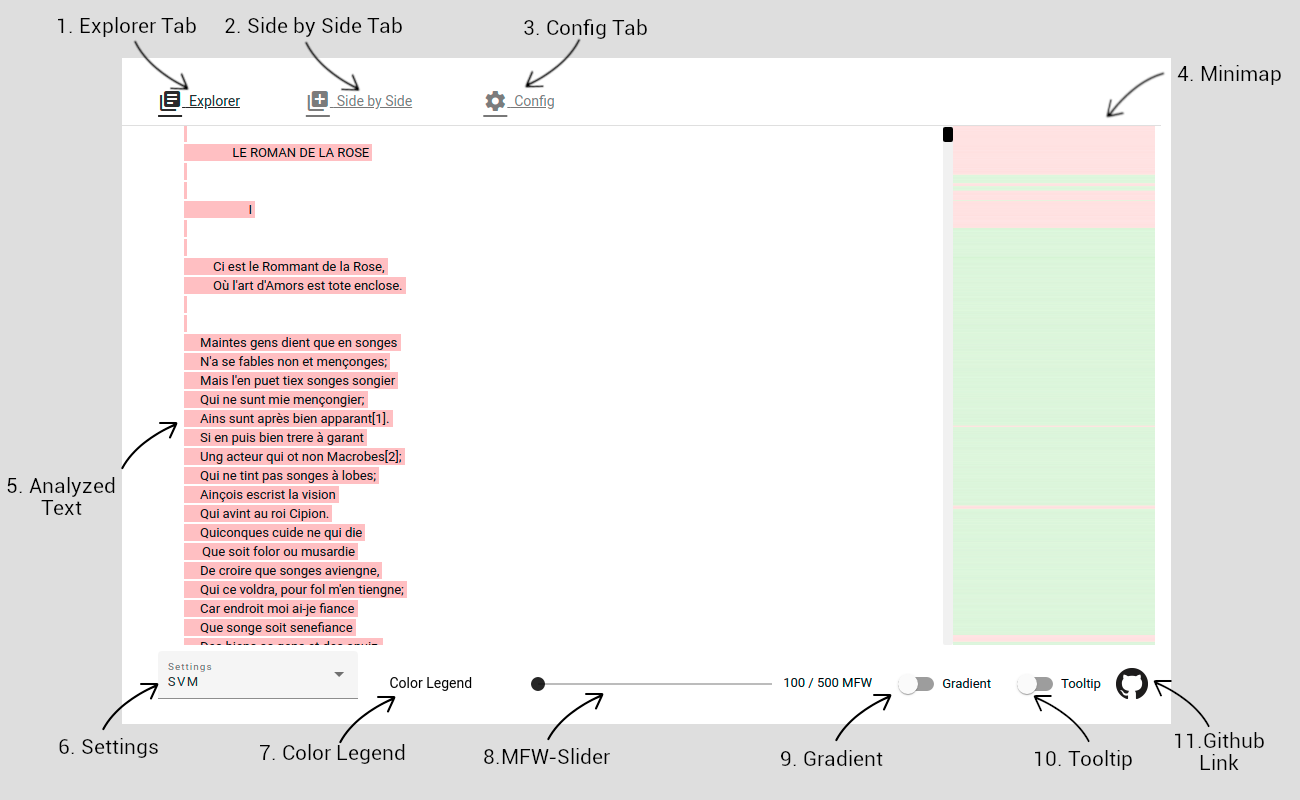Click line 'Ung acteur qui ot non Macrobes[2];'
The height and width of the screenshot is (800, 1300).
coord(301,457)
